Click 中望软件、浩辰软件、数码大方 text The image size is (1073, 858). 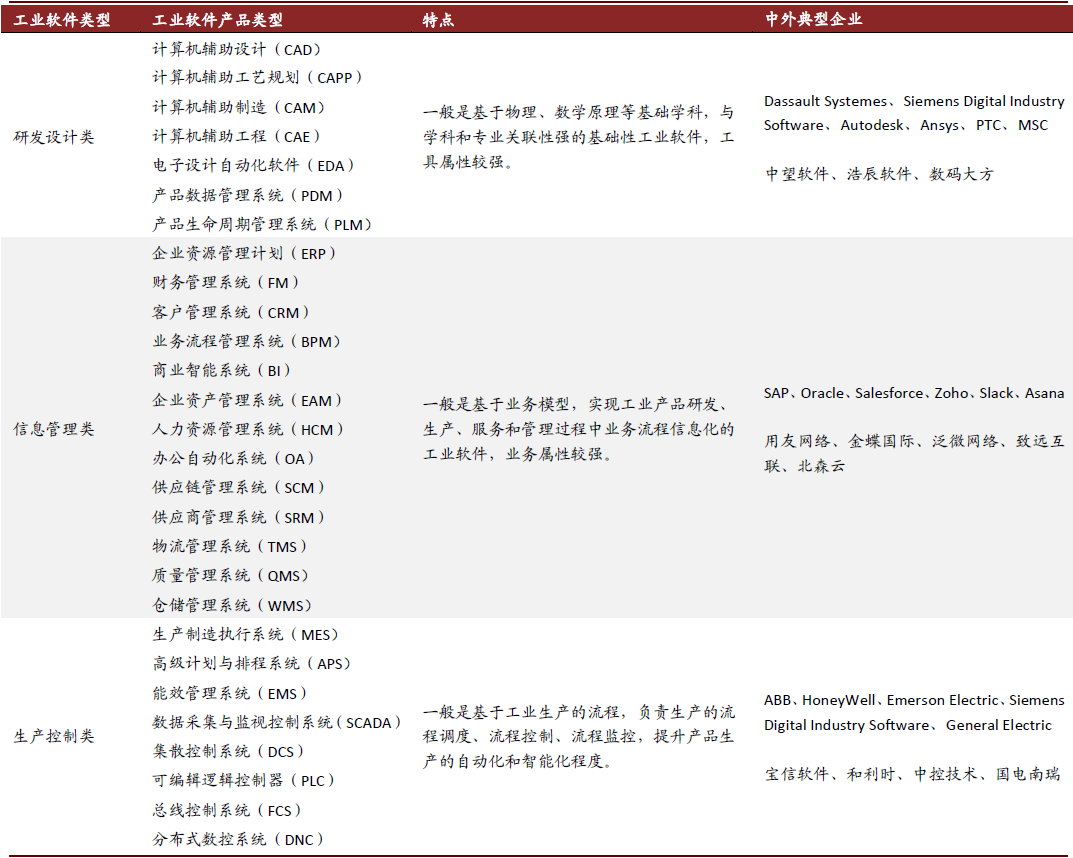[879, 174]
